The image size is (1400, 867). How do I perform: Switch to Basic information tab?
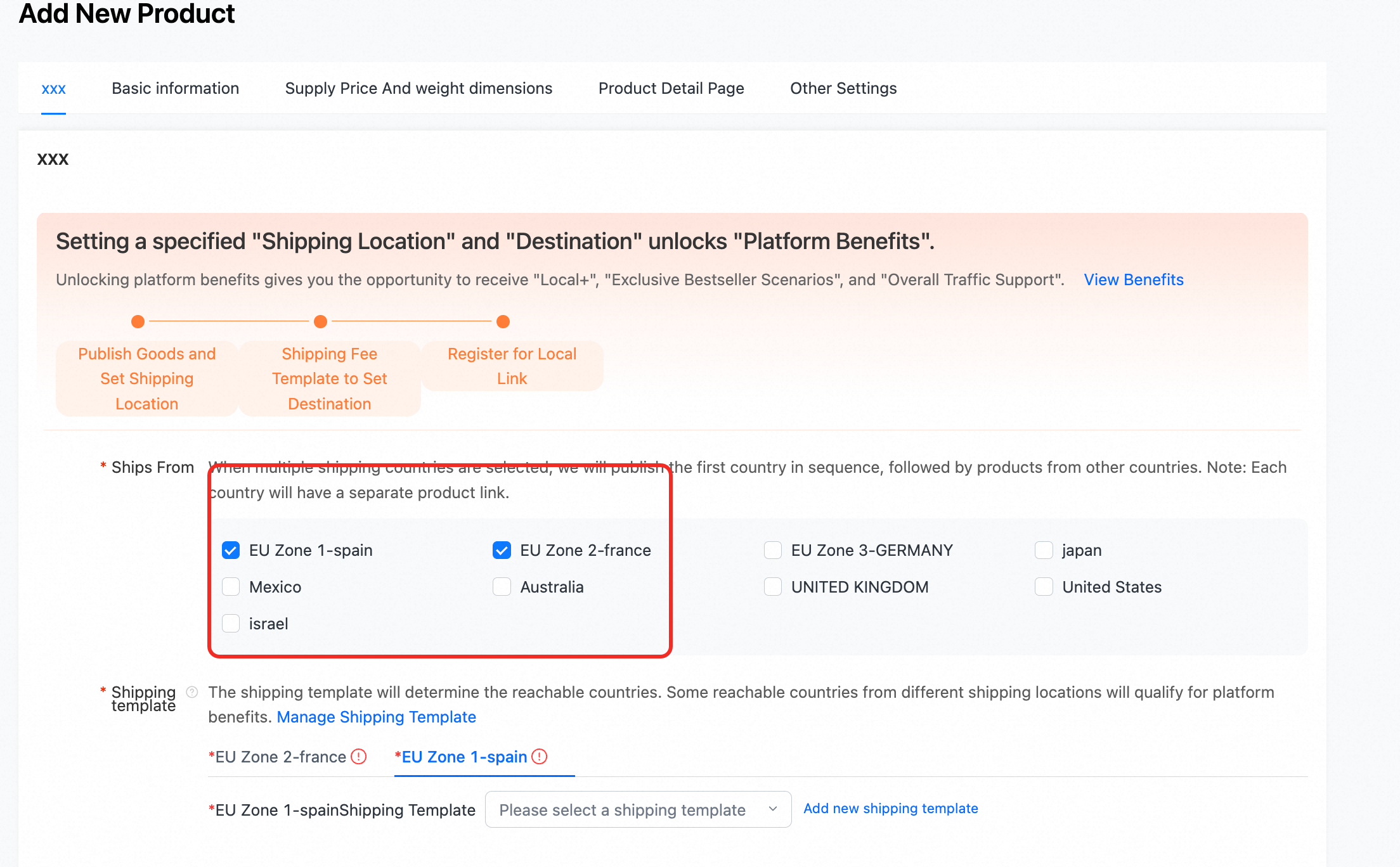click(x=175, y=88)
